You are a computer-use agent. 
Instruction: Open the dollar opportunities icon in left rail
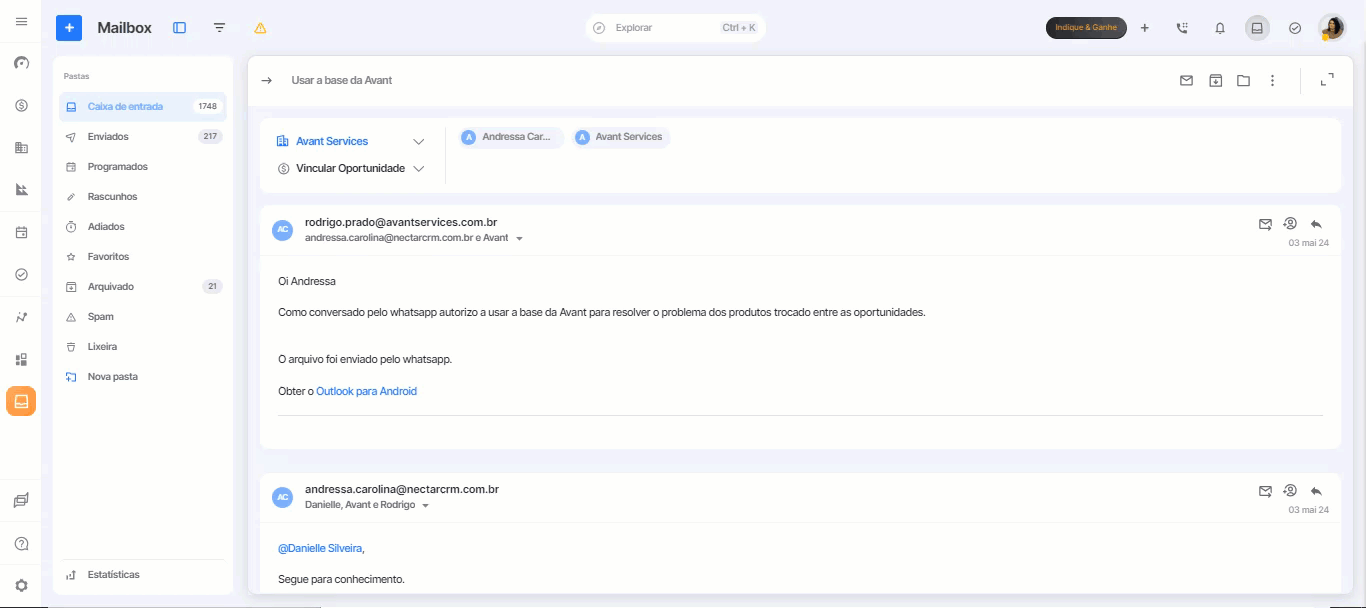click(x=21, y=105)
